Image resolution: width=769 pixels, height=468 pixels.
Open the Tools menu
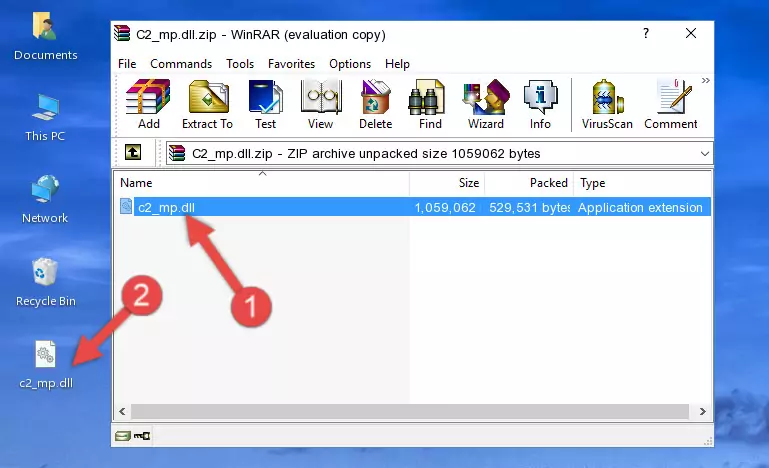click(x=240, y=64)
